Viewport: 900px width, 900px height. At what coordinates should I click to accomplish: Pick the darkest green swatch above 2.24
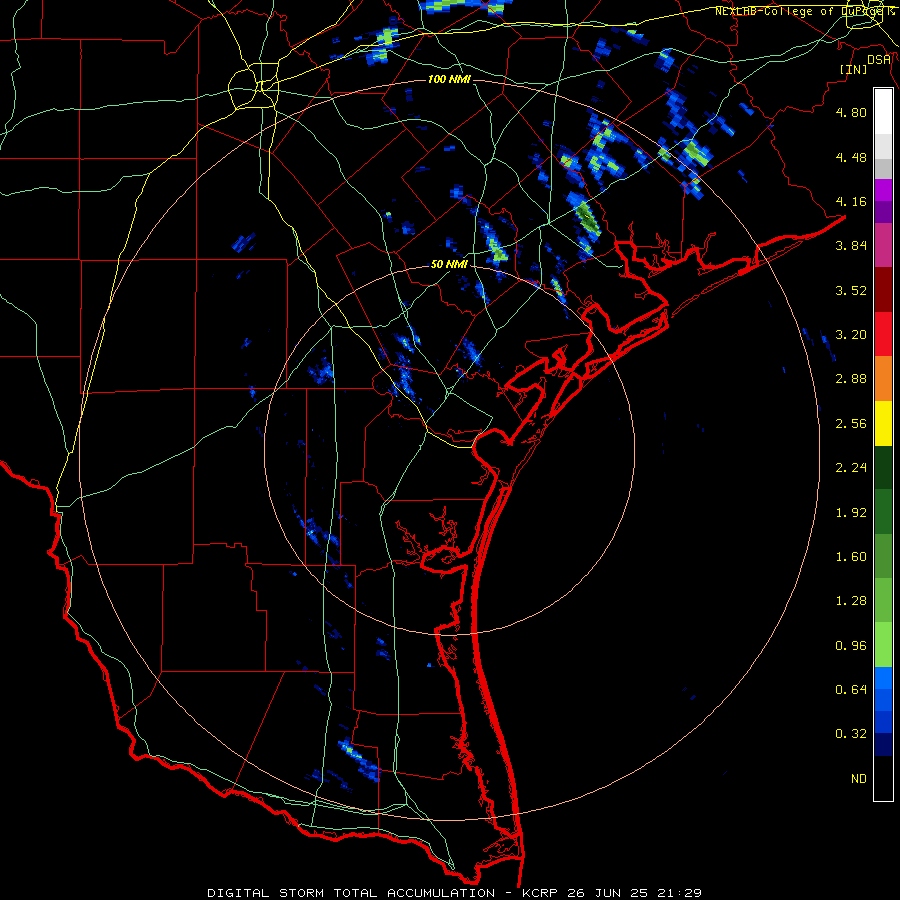[x=883, y=467]
